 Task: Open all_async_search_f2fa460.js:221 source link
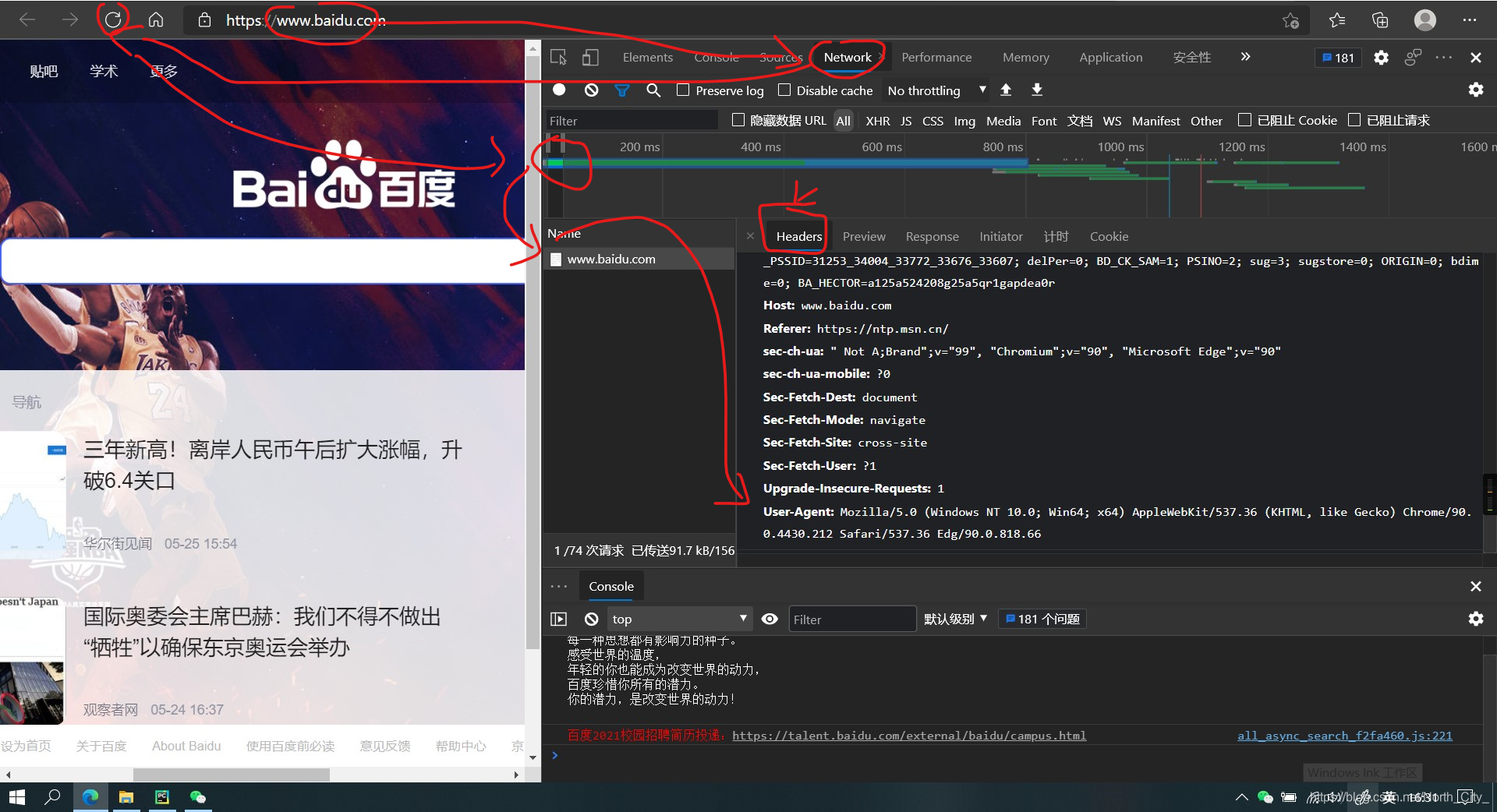pos(1344,735)
